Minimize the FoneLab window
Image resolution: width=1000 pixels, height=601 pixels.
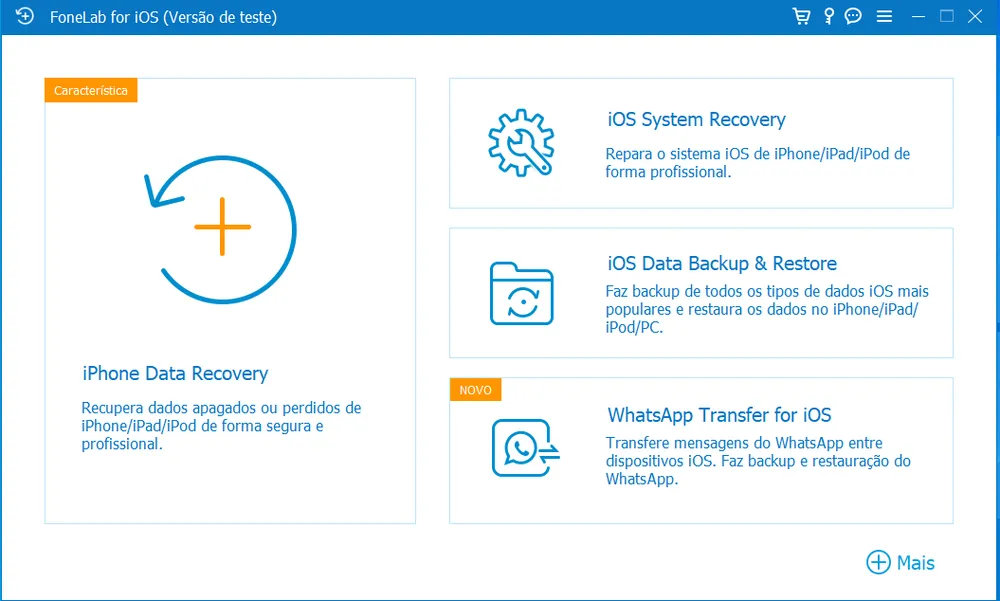(x=919, y=17)
